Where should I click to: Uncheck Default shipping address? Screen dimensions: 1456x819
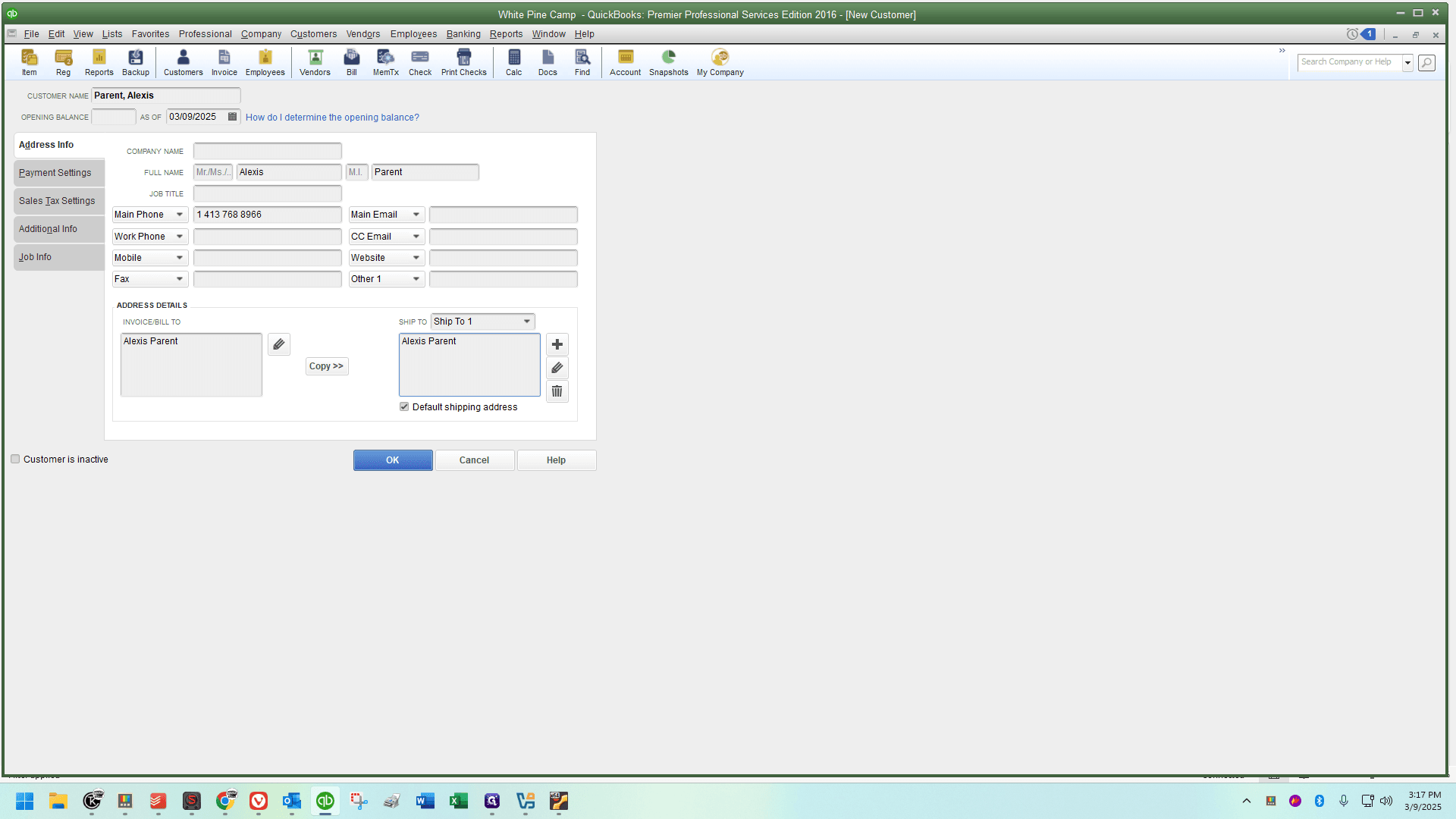point(404,407)
